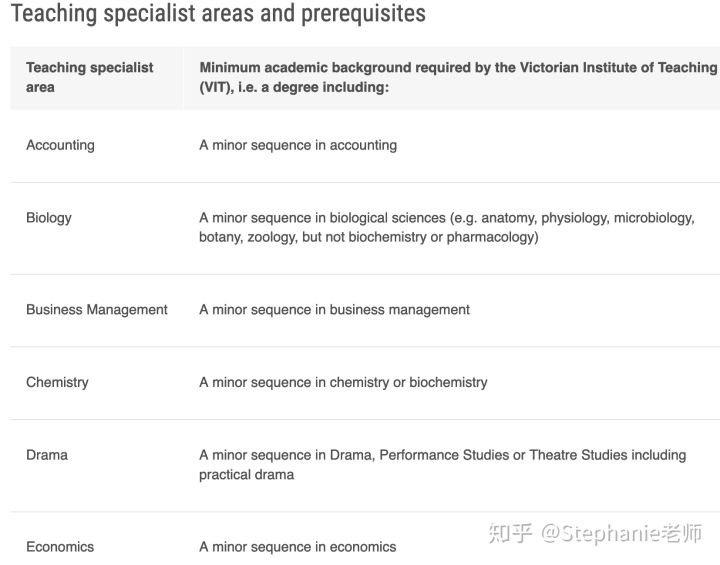Select the page heading 'Teaching specialist areas and prerequisites'
Image resolution: width=720 pixels, height=565 pixels.
(x=218, y=13)
